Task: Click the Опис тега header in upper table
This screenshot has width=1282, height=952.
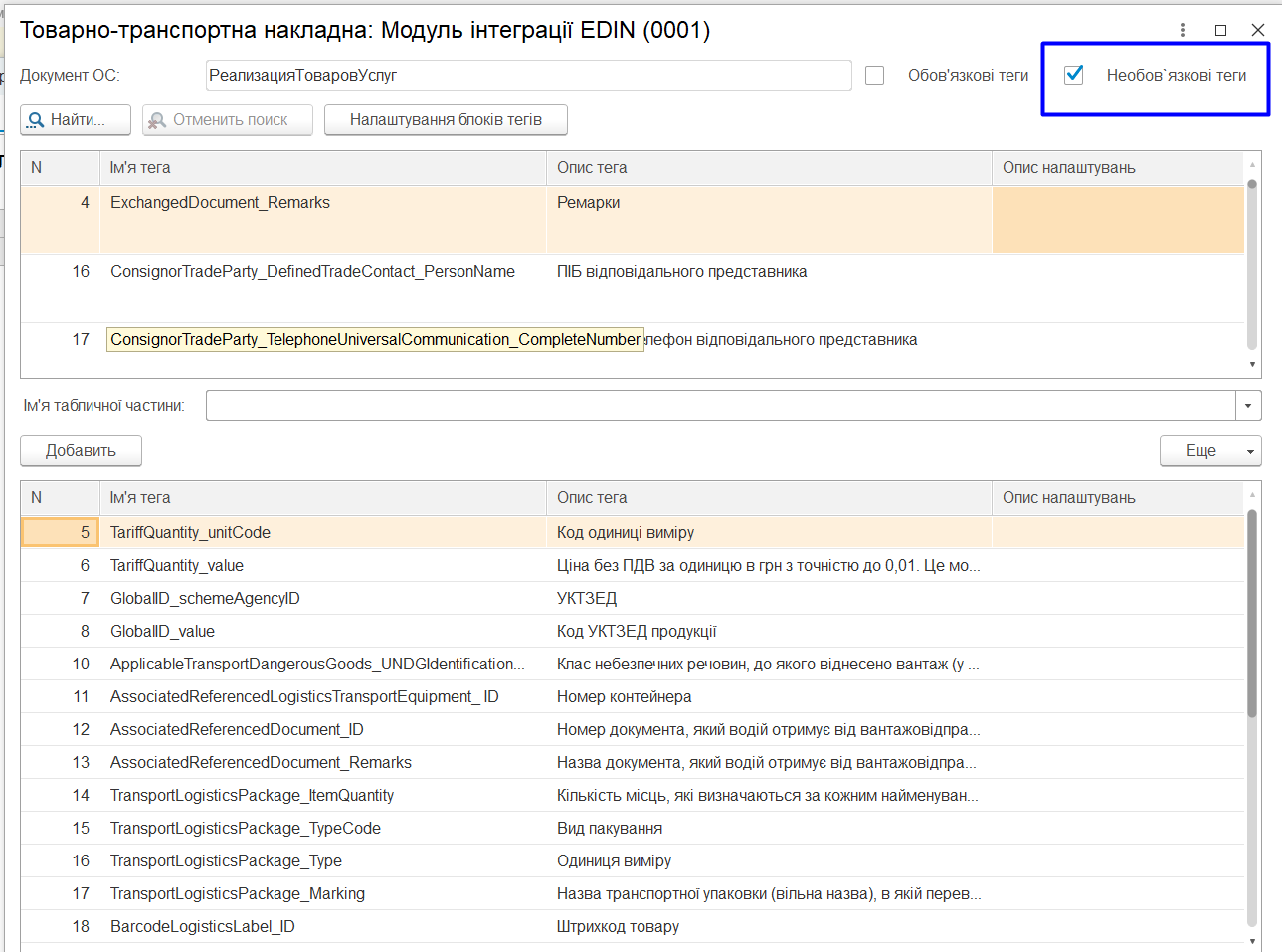Action: pyautogui.click(x=769, y=168)
